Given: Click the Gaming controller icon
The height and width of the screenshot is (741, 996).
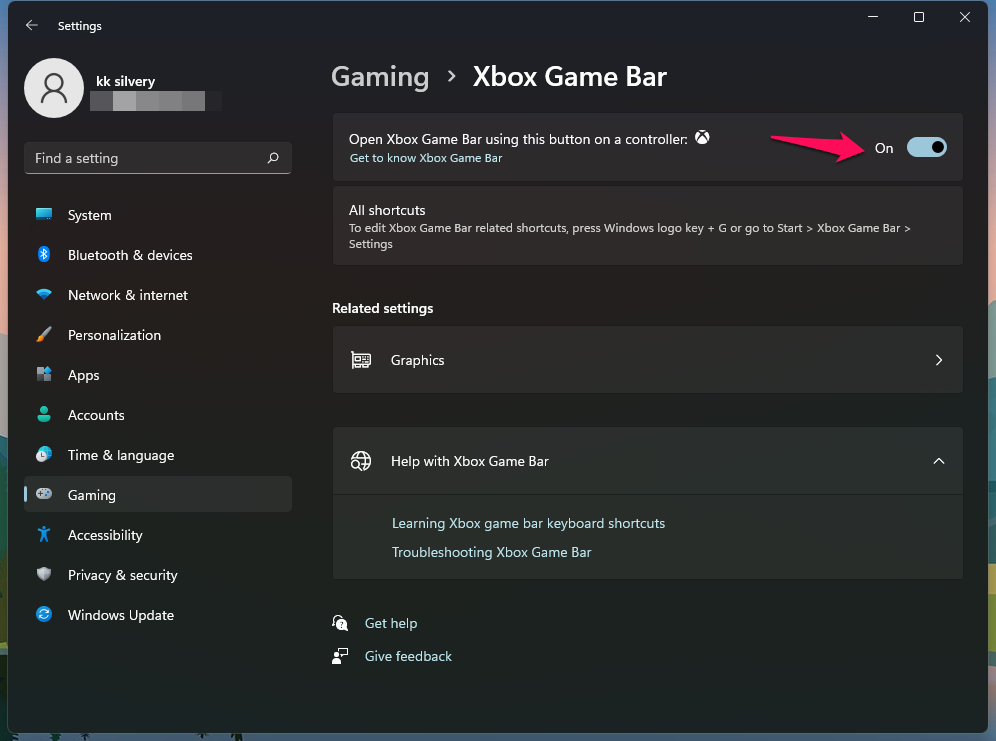Looking at the screenshot, I should click(44, 494).
